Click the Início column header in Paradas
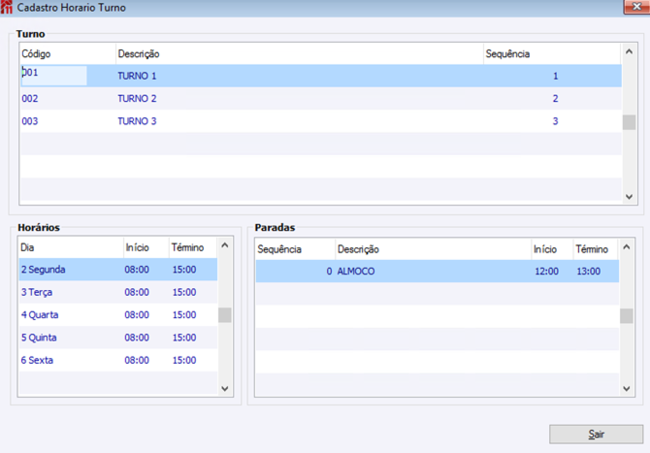 (x=553, y=250)
